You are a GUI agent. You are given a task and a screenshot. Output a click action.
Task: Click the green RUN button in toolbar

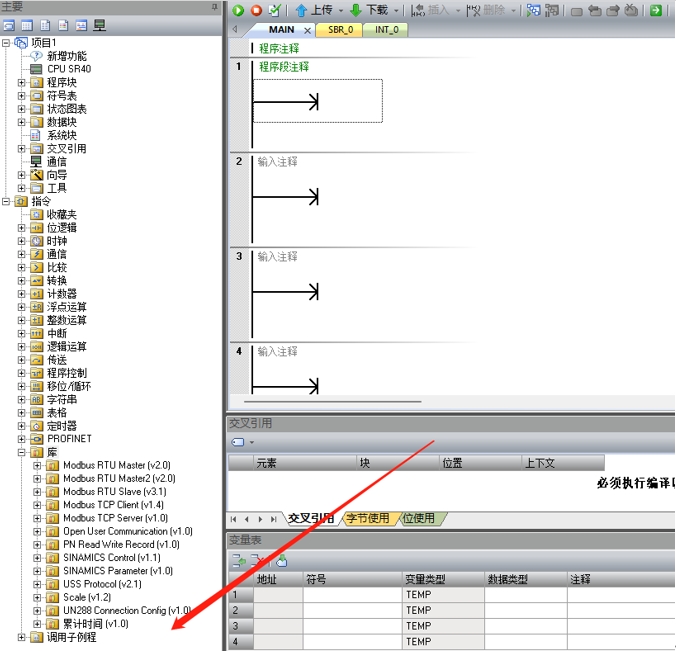[x=238, y=10]
